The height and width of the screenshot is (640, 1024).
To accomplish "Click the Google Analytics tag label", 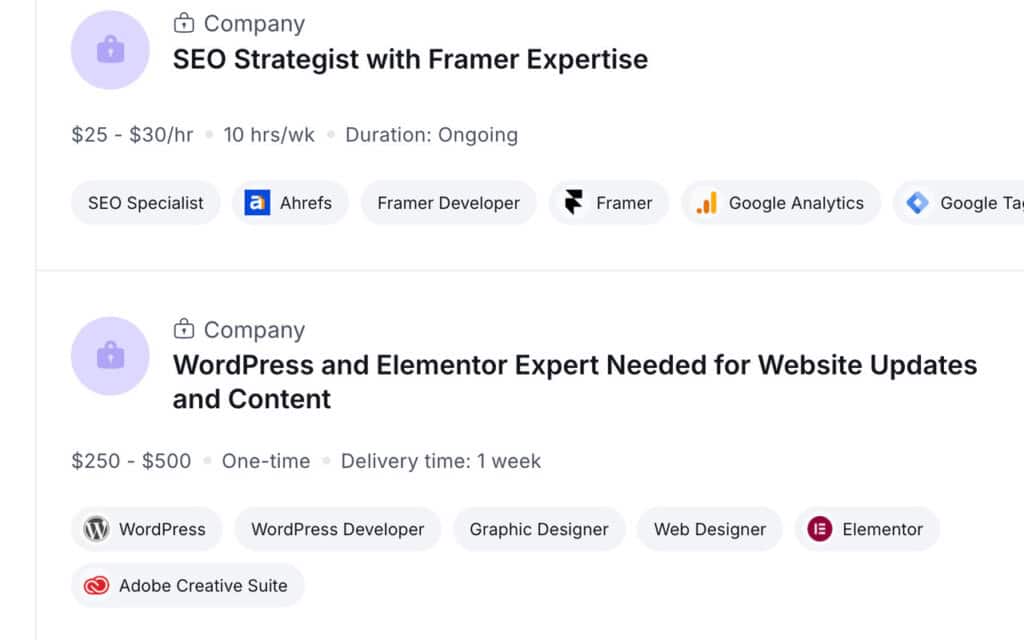I will 796,203.
